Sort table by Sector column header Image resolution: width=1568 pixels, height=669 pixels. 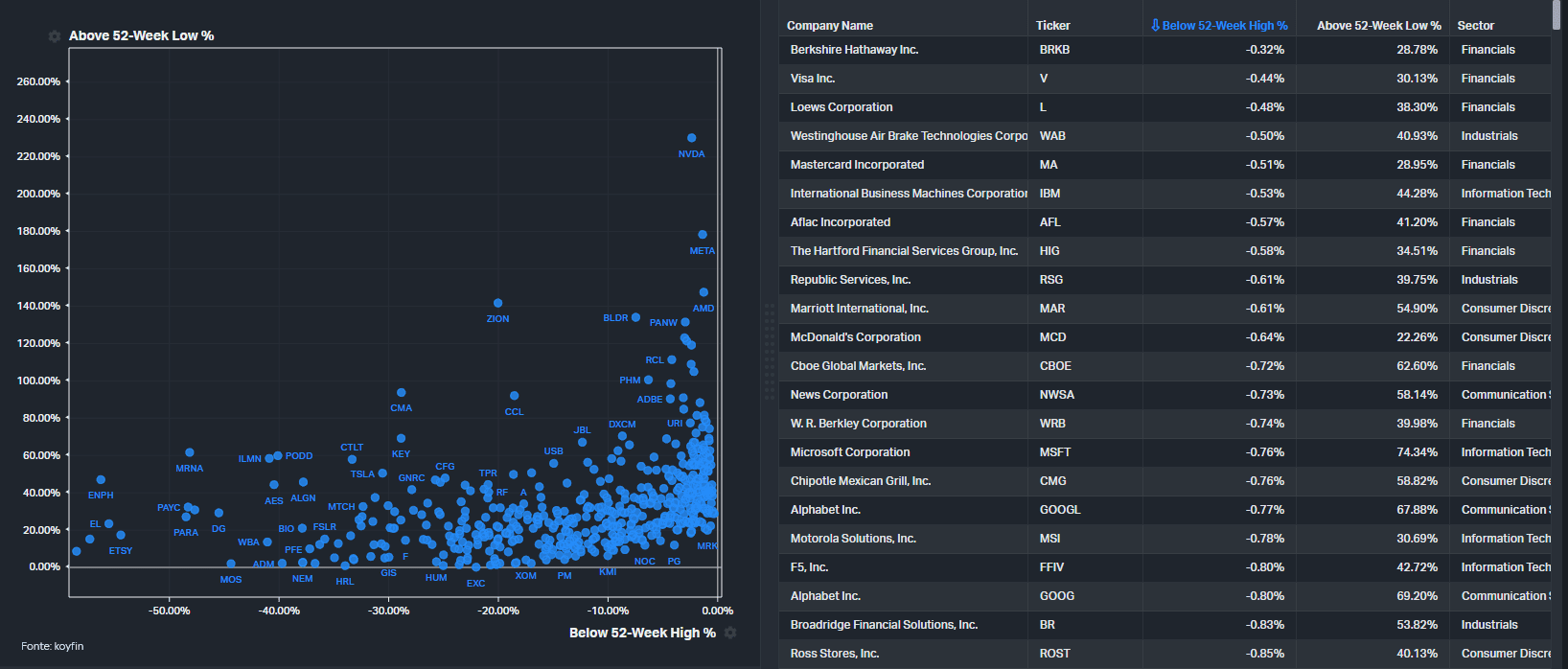(x=1476, y=26)
